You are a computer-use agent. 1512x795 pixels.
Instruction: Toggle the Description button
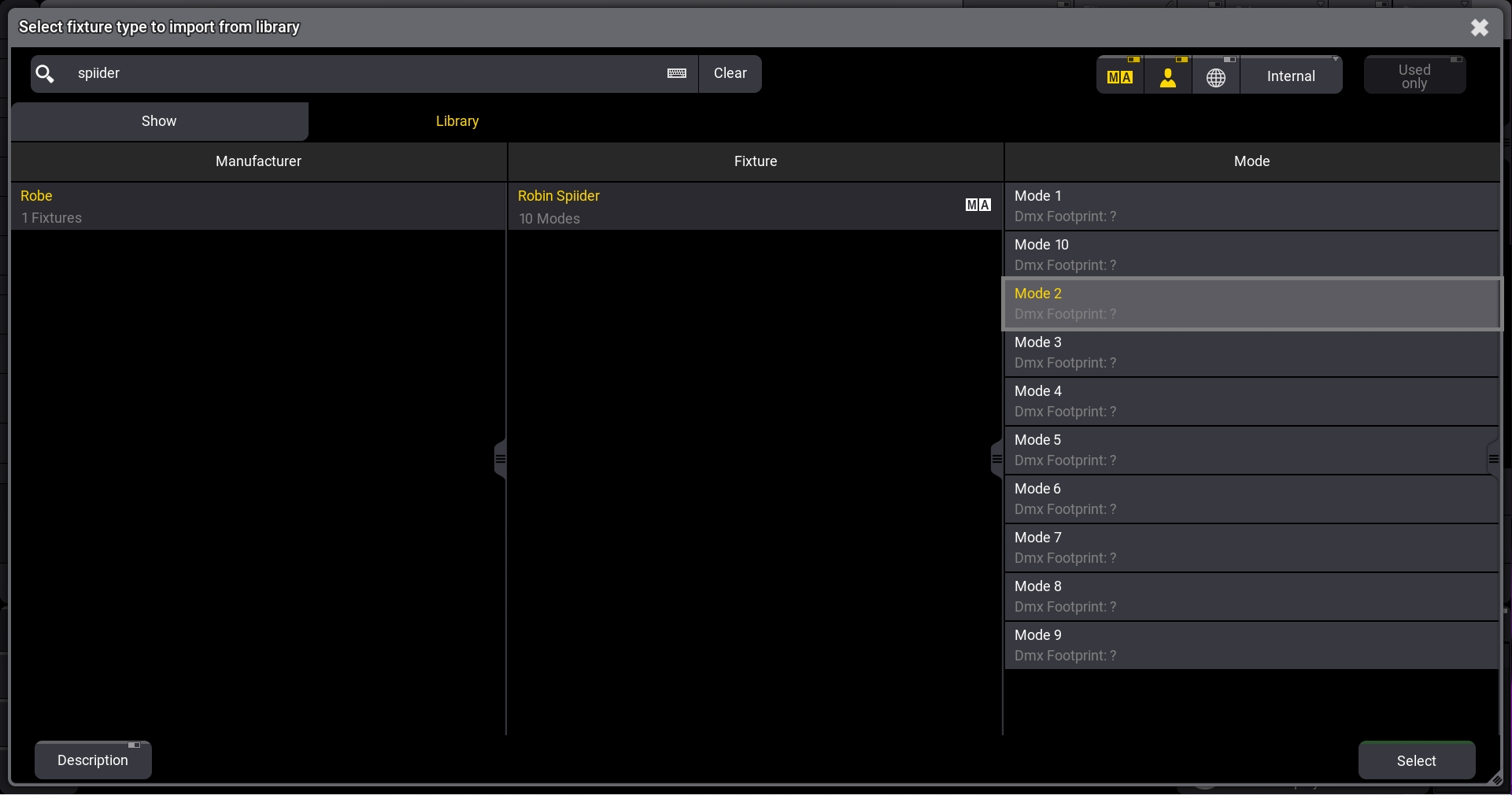(93, 760)
